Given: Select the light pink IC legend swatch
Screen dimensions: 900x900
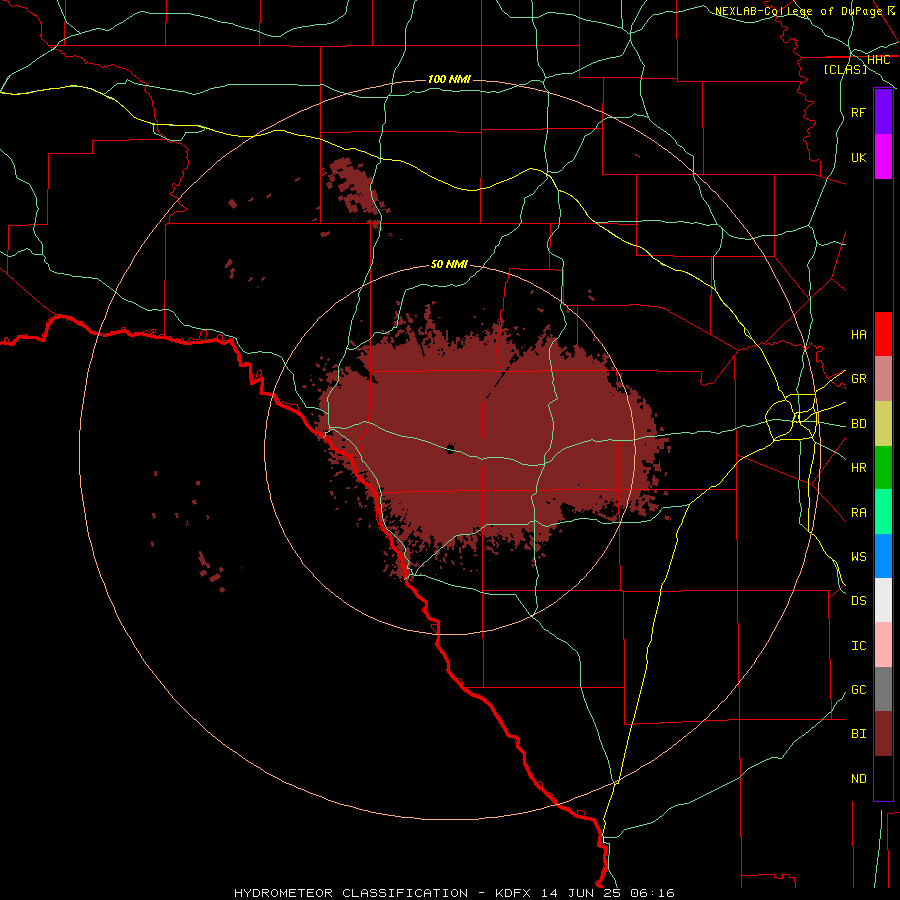Looking at the screenshot, I should click(883, 645).
